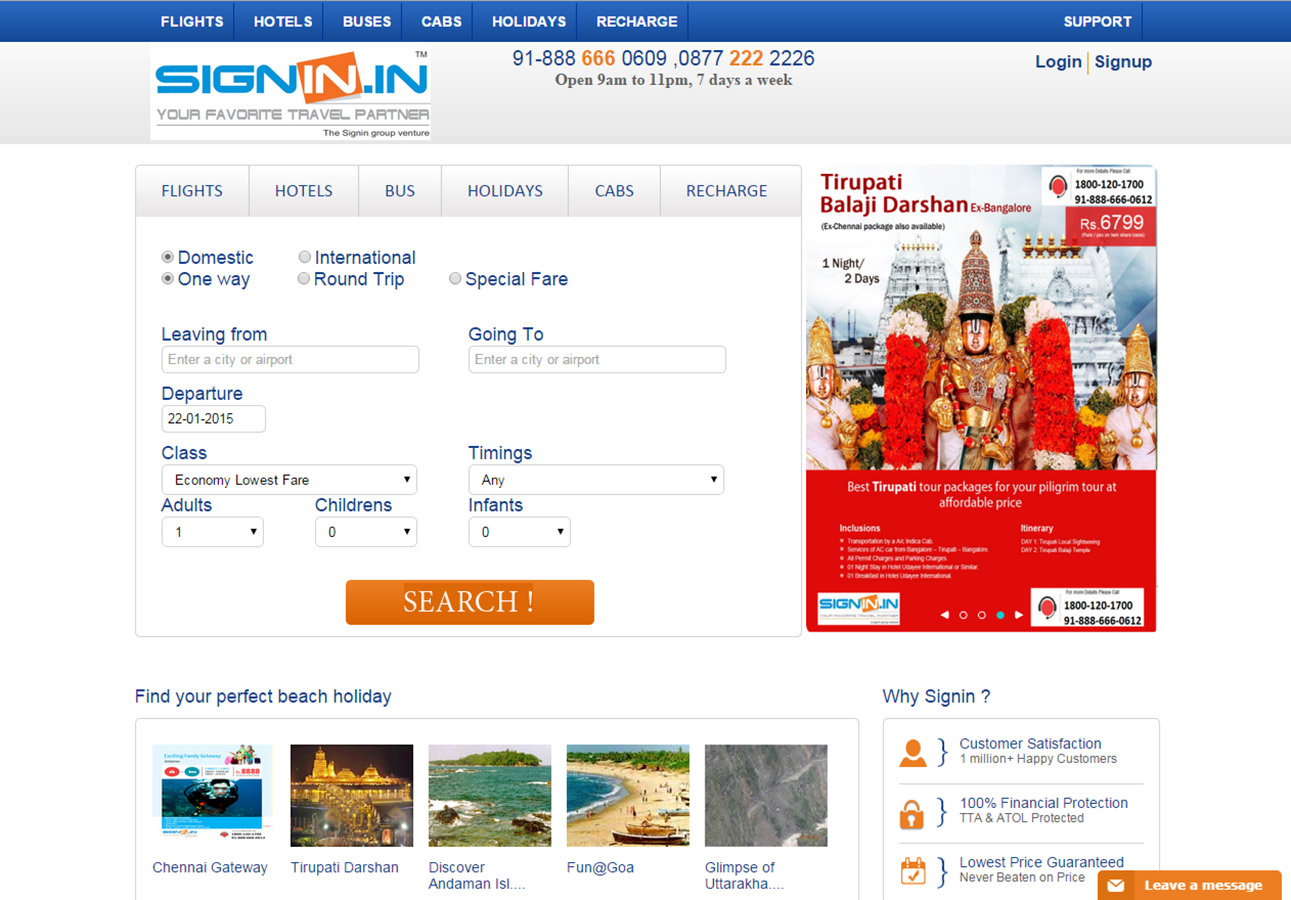Click the Lowest Price Guaranteed text
This screenshot has width=1291, height=900.
pyautogui.click(x=1041, y=862)
